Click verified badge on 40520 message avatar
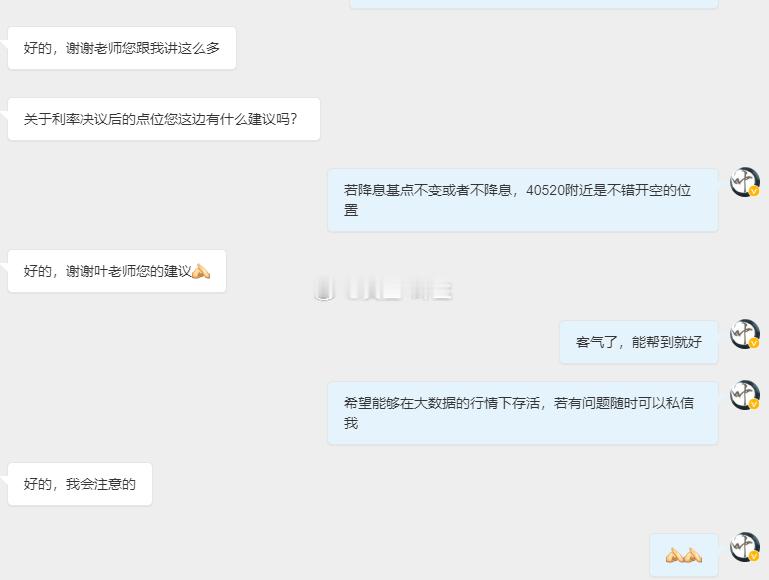This screenshot has width=769, height=580. coord(754,191)
